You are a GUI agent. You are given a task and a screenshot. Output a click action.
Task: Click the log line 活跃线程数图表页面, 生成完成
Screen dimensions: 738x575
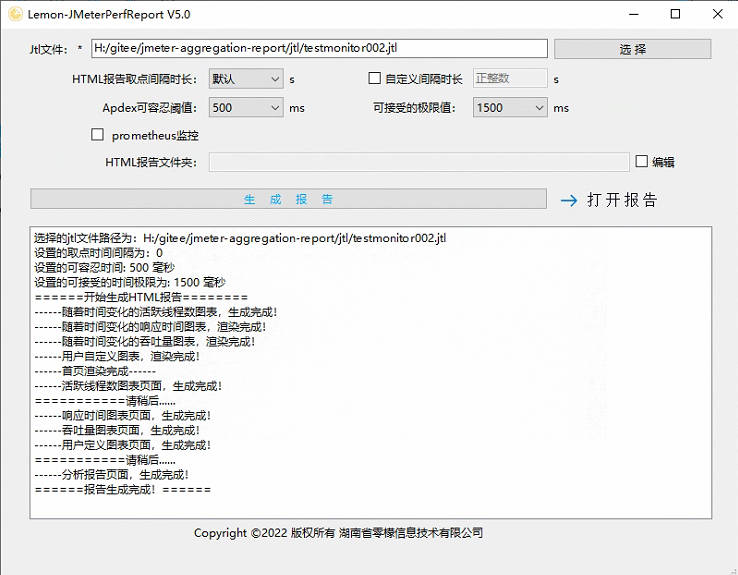click(128, 386)
